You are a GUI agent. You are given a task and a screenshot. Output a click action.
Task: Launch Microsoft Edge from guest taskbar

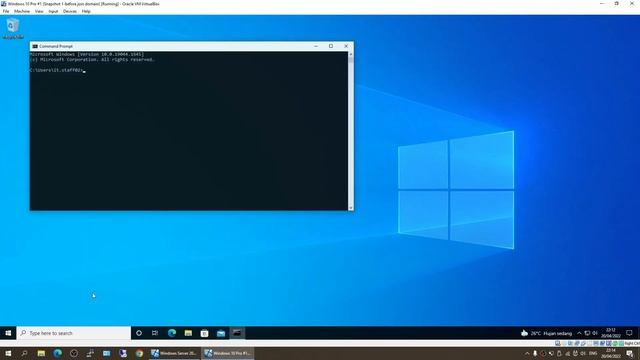(x=172, y=333)
